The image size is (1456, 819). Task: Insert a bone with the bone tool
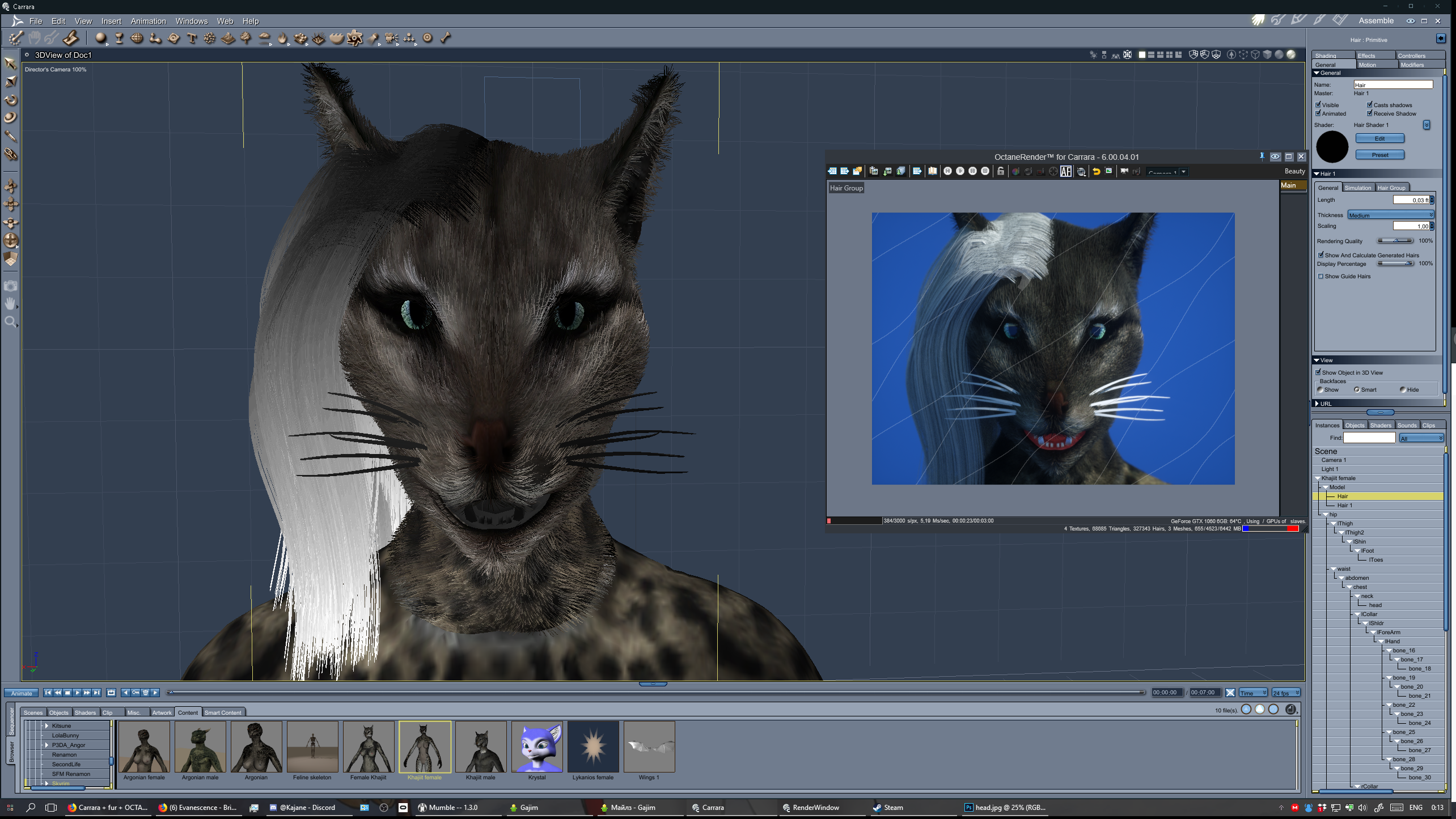[446, 38]
